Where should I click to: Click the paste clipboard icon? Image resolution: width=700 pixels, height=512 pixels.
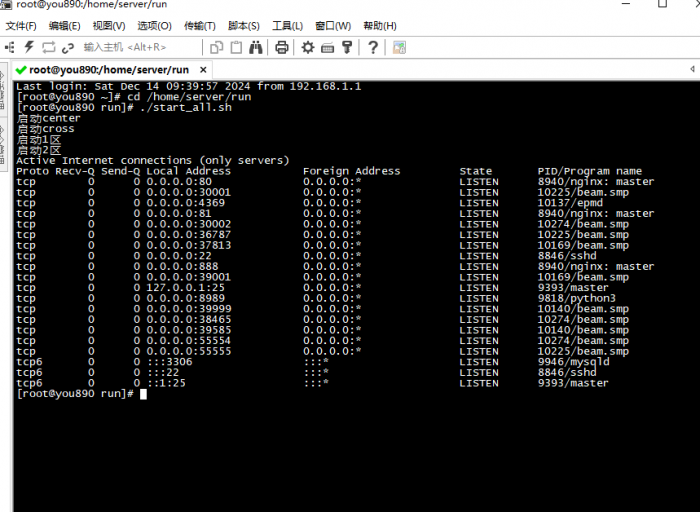(236, 47)
